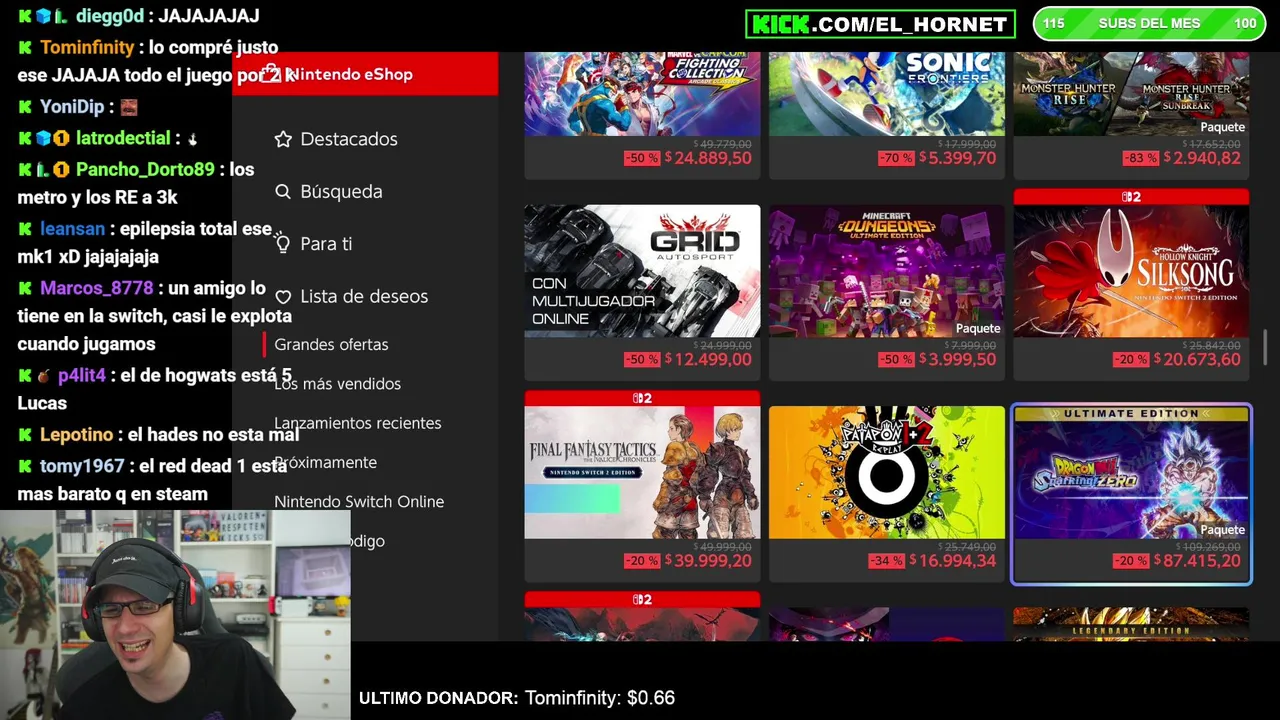Click the star icon beside Destacados

click(x=283, y=139)
